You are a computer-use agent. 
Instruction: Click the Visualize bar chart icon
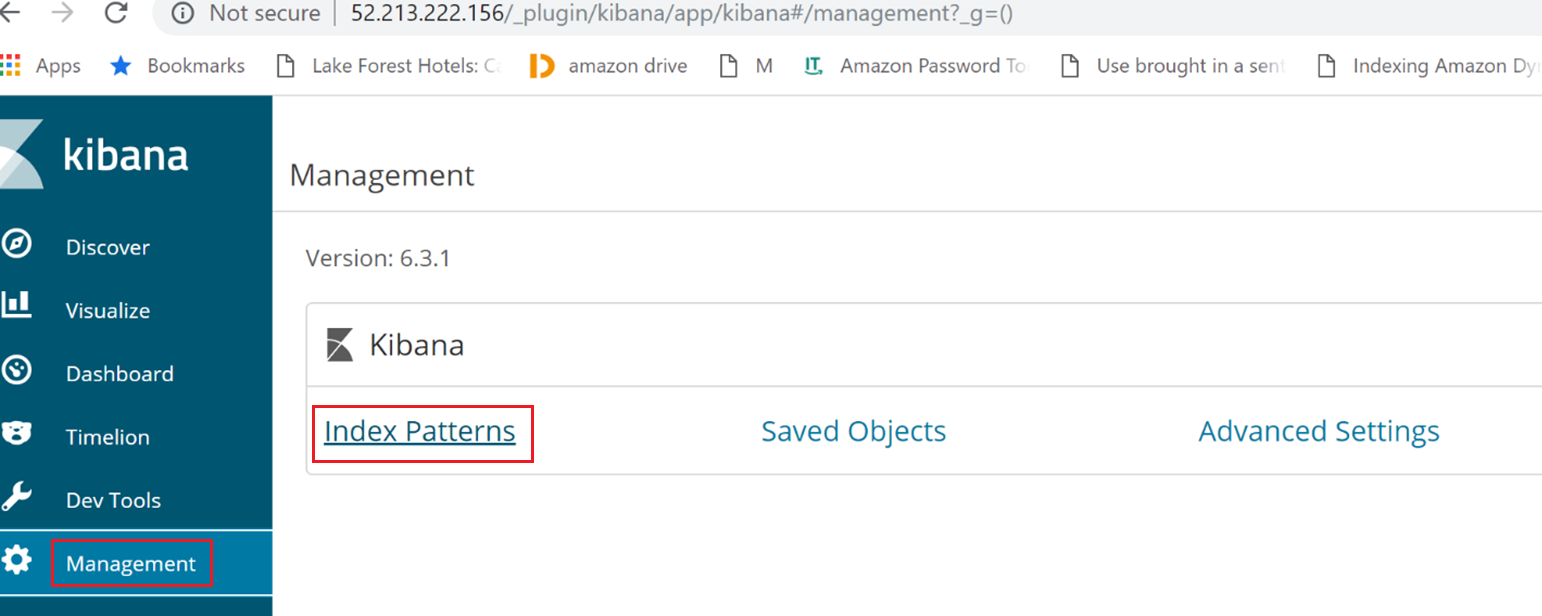(x=15, y=307)
